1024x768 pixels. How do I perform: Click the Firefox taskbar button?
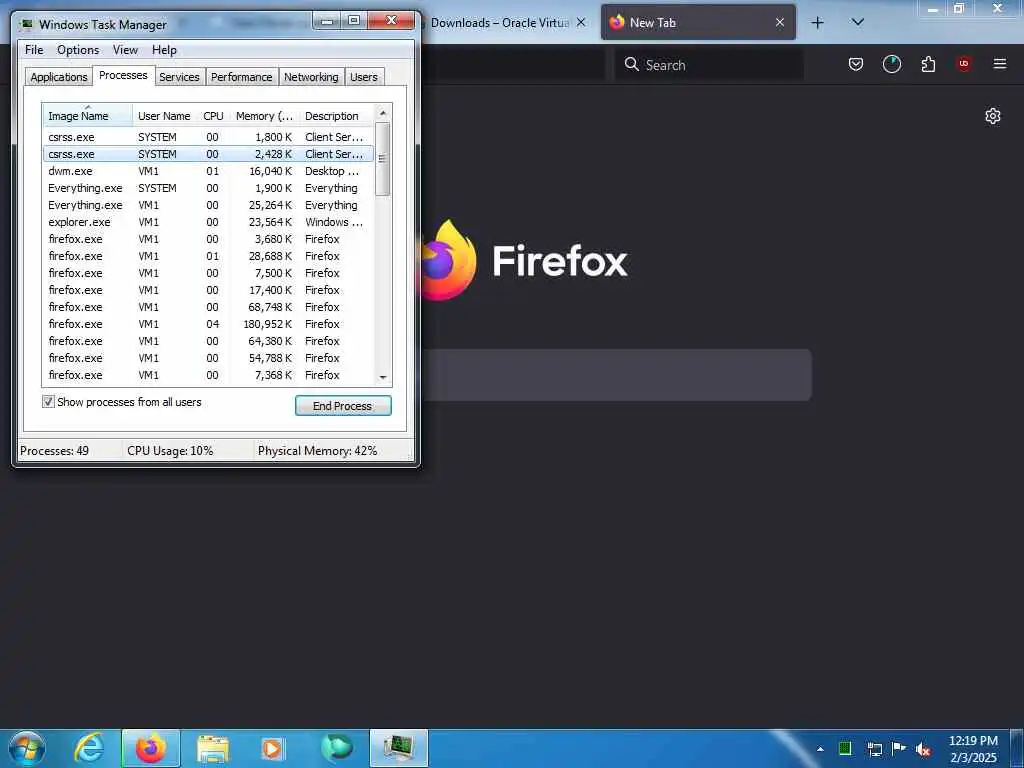(151, 748)
